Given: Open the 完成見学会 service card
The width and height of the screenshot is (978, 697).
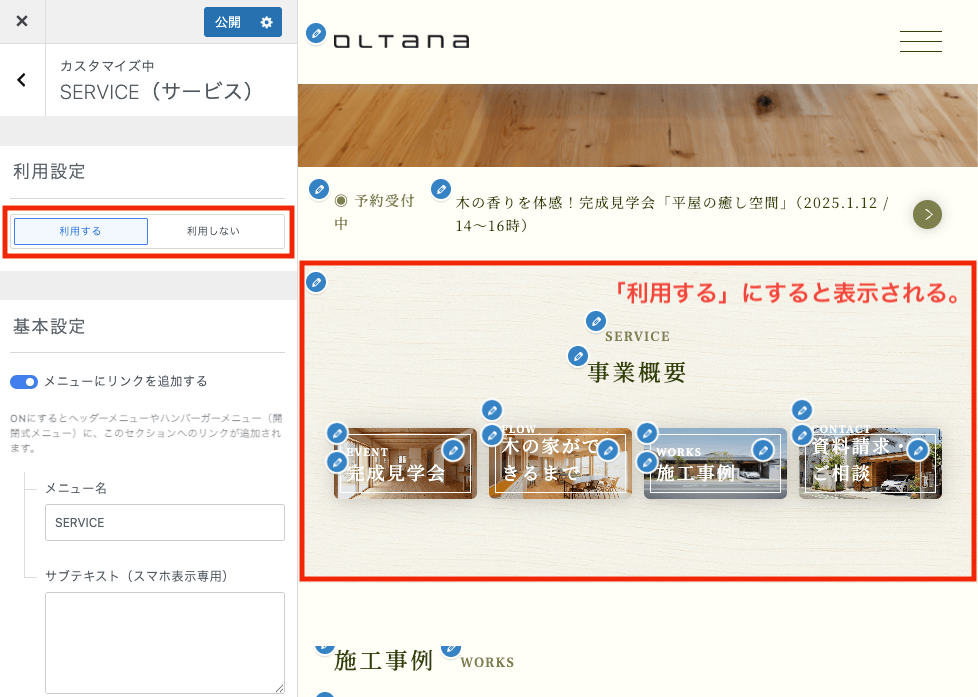Looking at the screenshot, I should 405,464.
